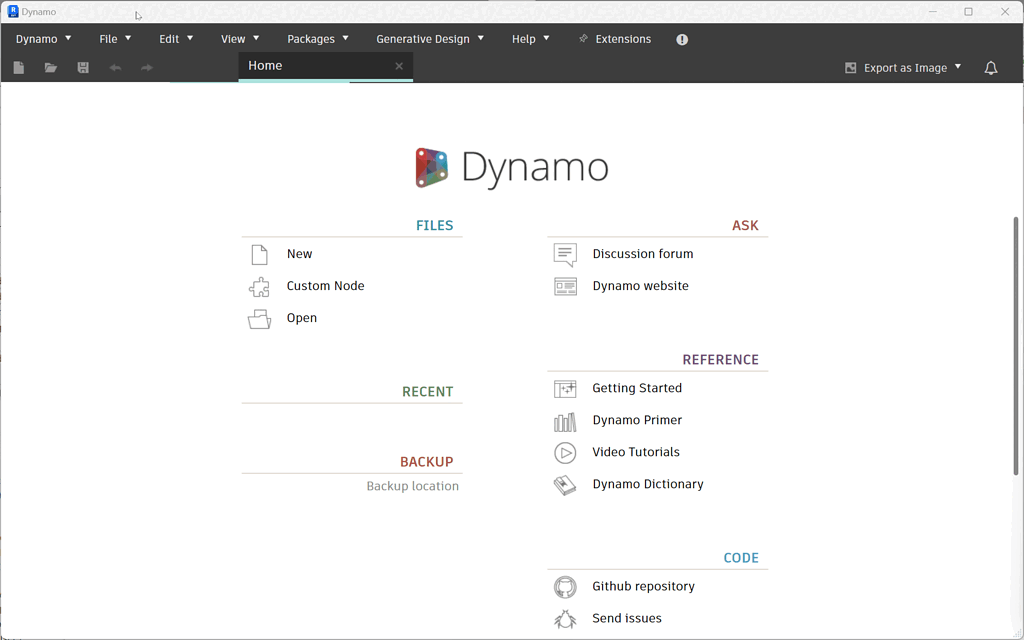Open a file via toolbar folder icon
The image size is (1024, 640).
(50, 67)
